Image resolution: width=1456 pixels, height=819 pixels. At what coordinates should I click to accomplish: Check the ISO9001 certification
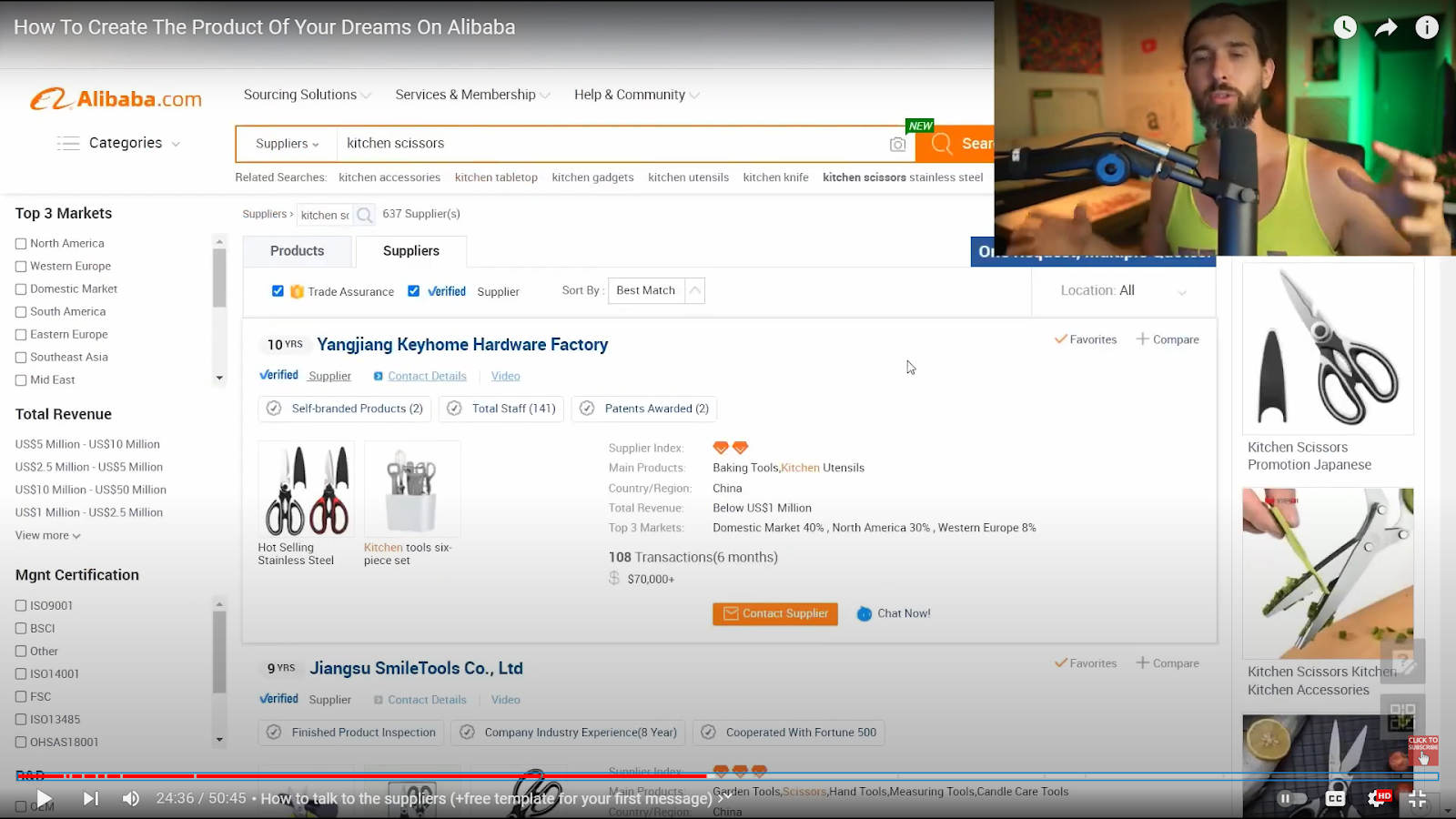click(21, 606)
